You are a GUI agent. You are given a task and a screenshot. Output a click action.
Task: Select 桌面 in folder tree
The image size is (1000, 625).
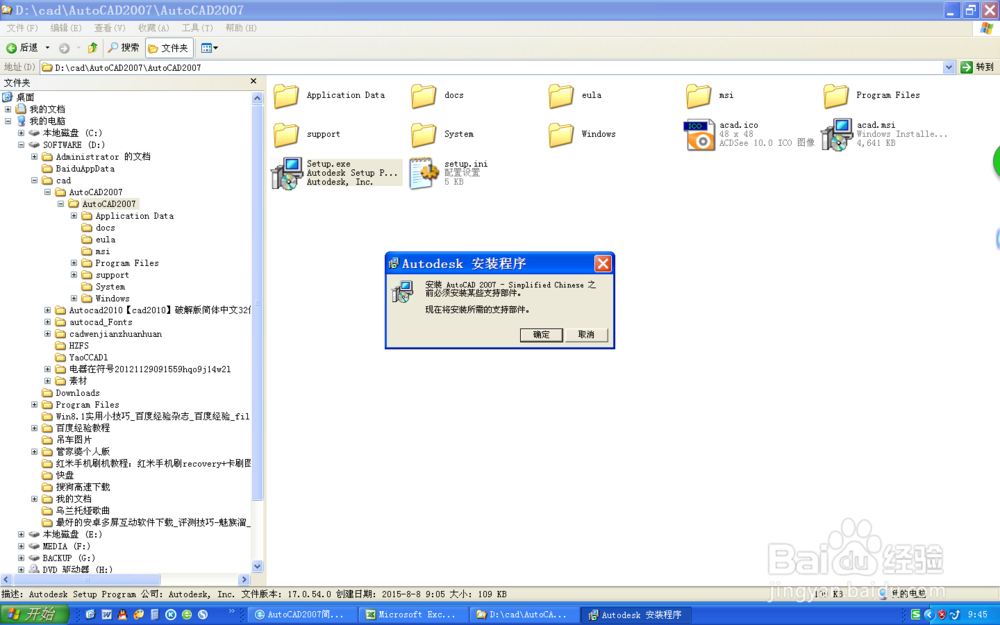(x=25, y=98)
